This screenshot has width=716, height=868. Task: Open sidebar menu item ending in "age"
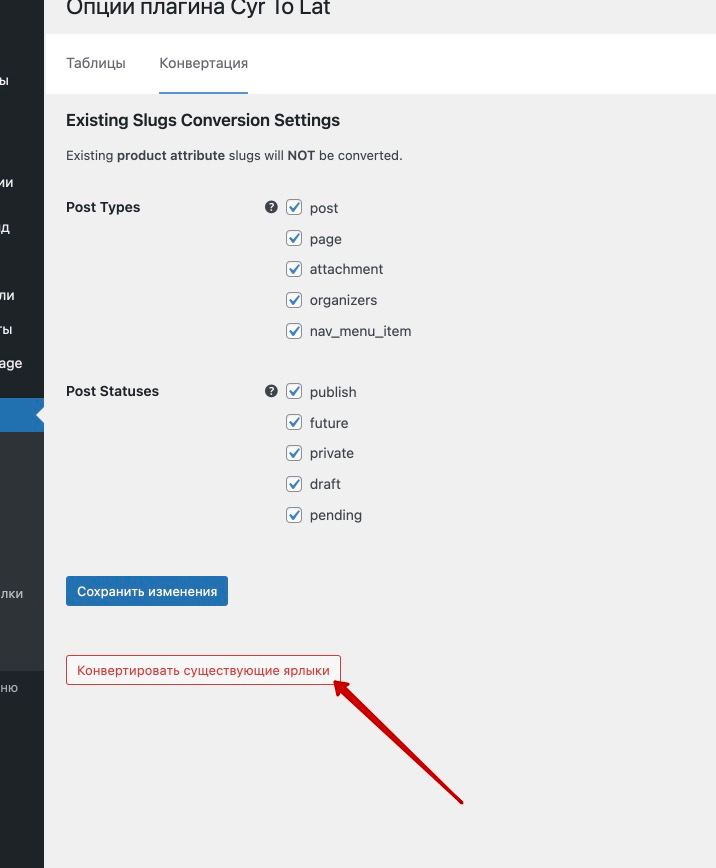(12, 363)
